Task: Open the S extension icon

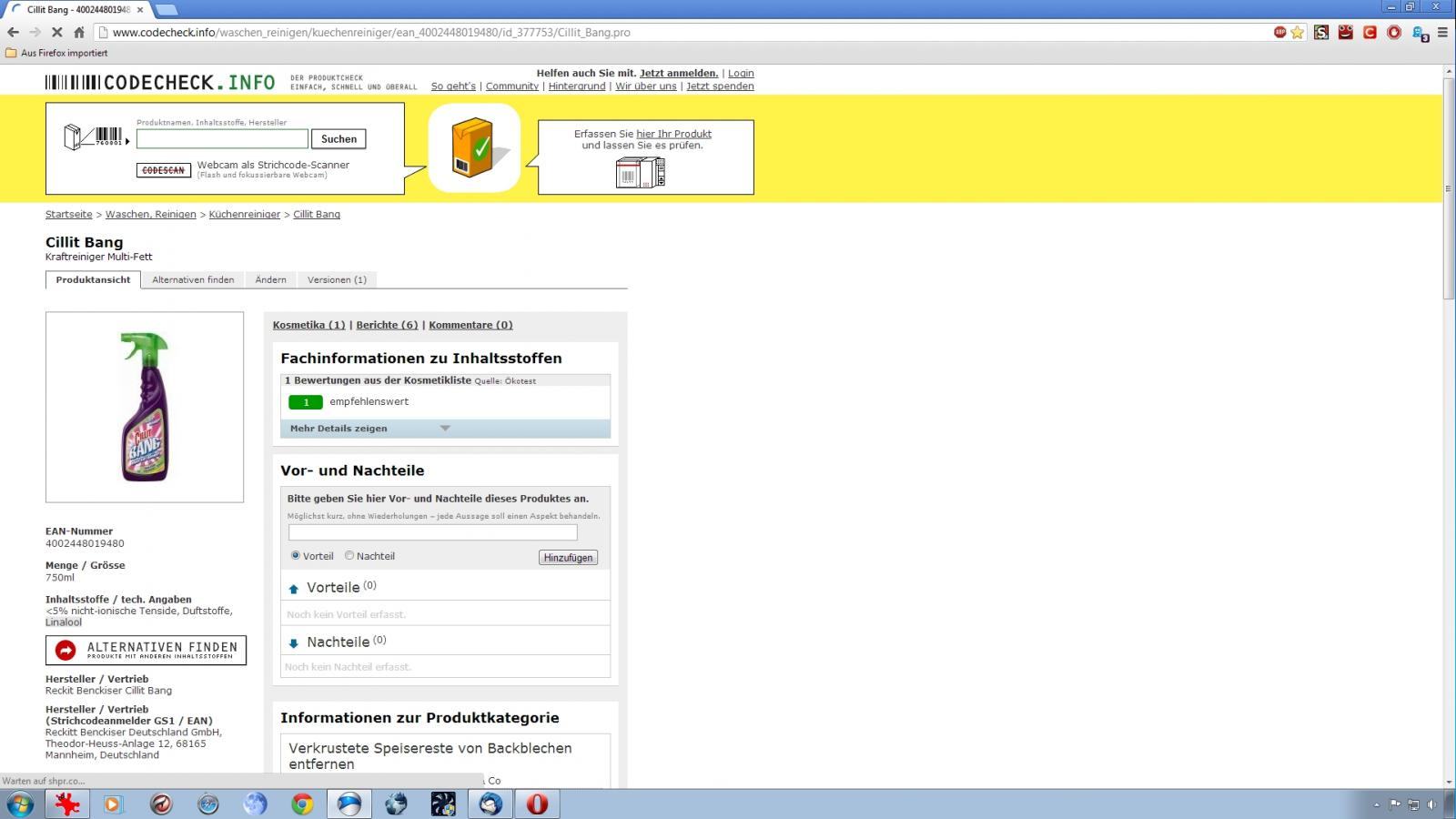Action: [x=1322, y=32]
